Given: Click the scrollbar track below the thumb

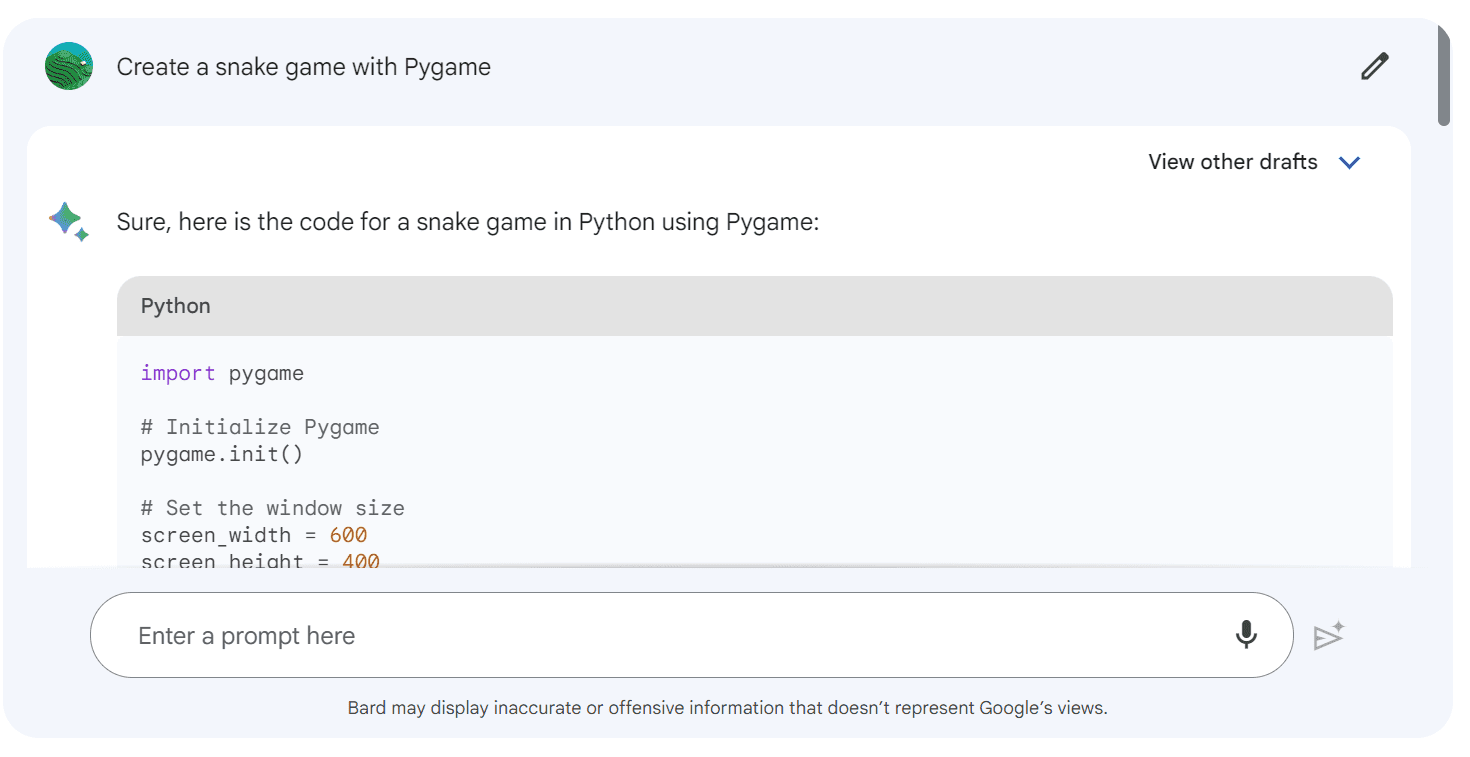Looking at the screenshot, I should pos(1444,430).
